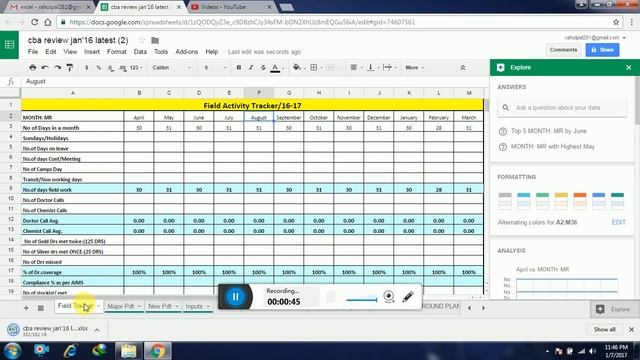Viewport: 640px width, 360px height.
Task: Toggle italic formatting
Action: [251, 67]
